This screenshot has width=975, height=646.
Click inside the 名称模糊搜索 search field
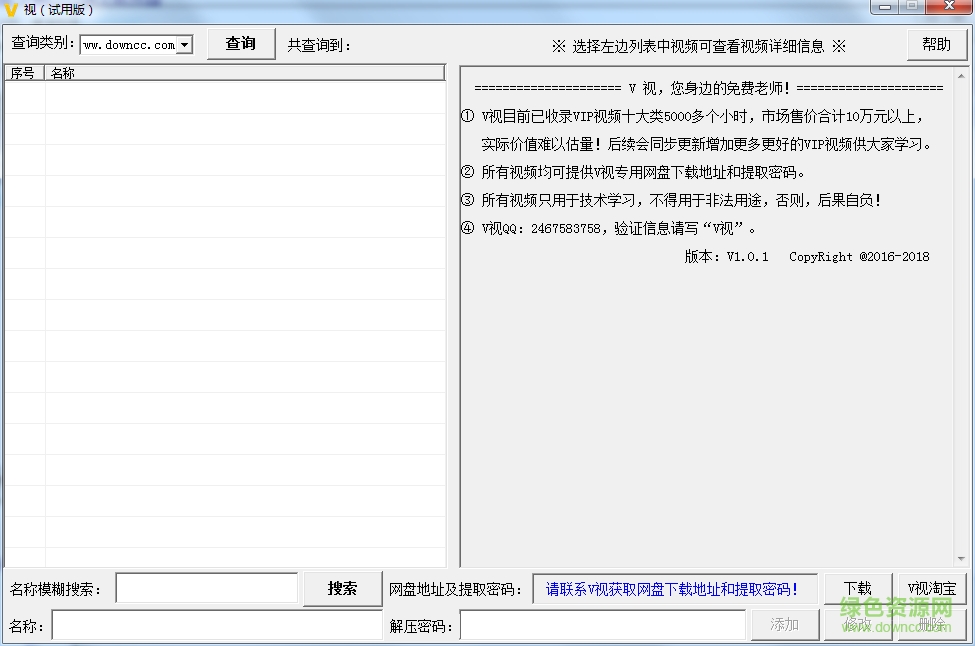point(206,588)
